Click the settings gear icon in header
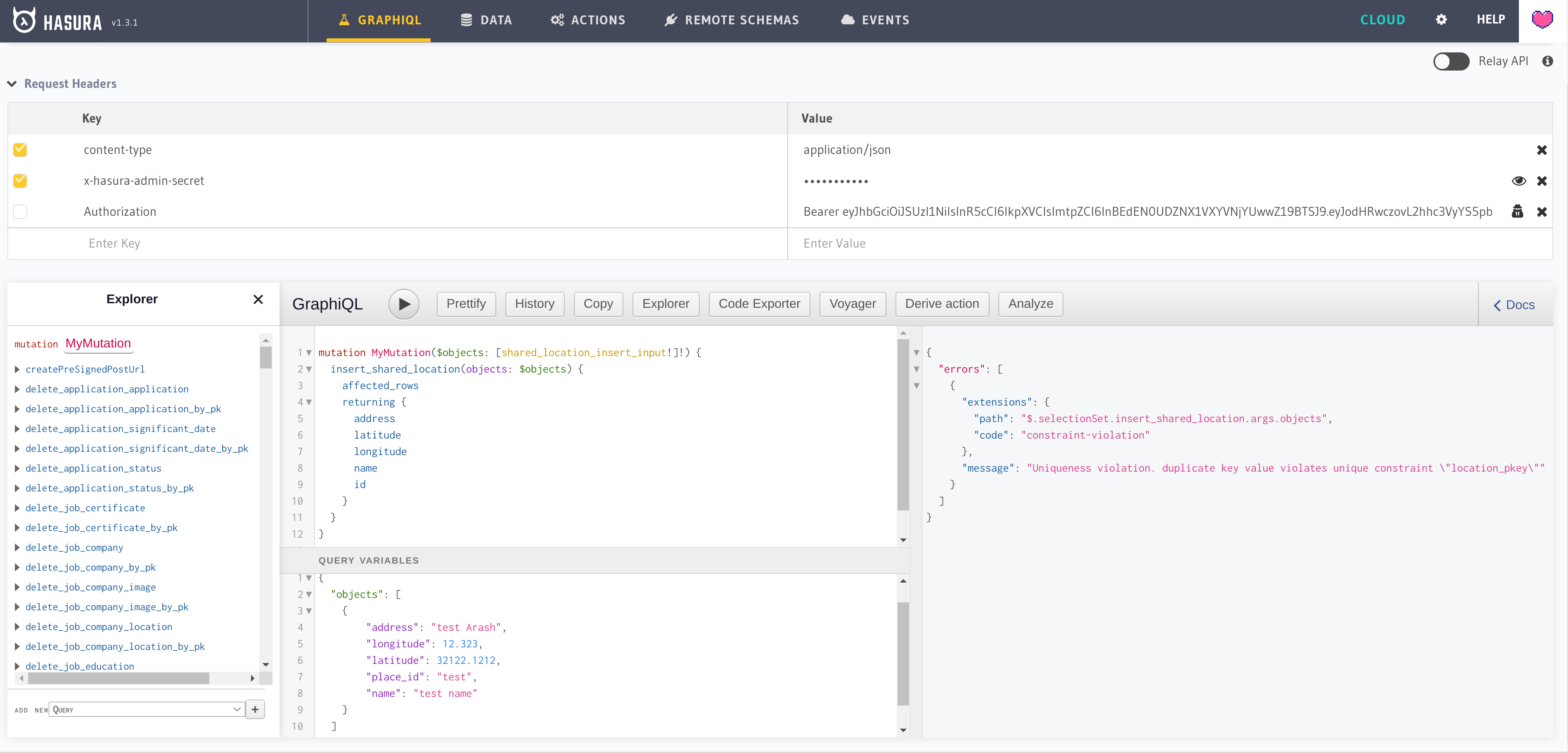This screenshot has height=753, width=1568. [1441, 20]
